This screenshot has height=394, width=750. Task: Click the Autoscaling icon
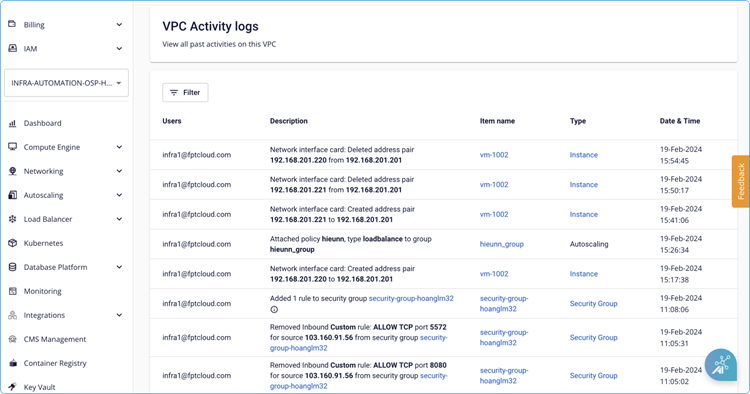point(12,195)
